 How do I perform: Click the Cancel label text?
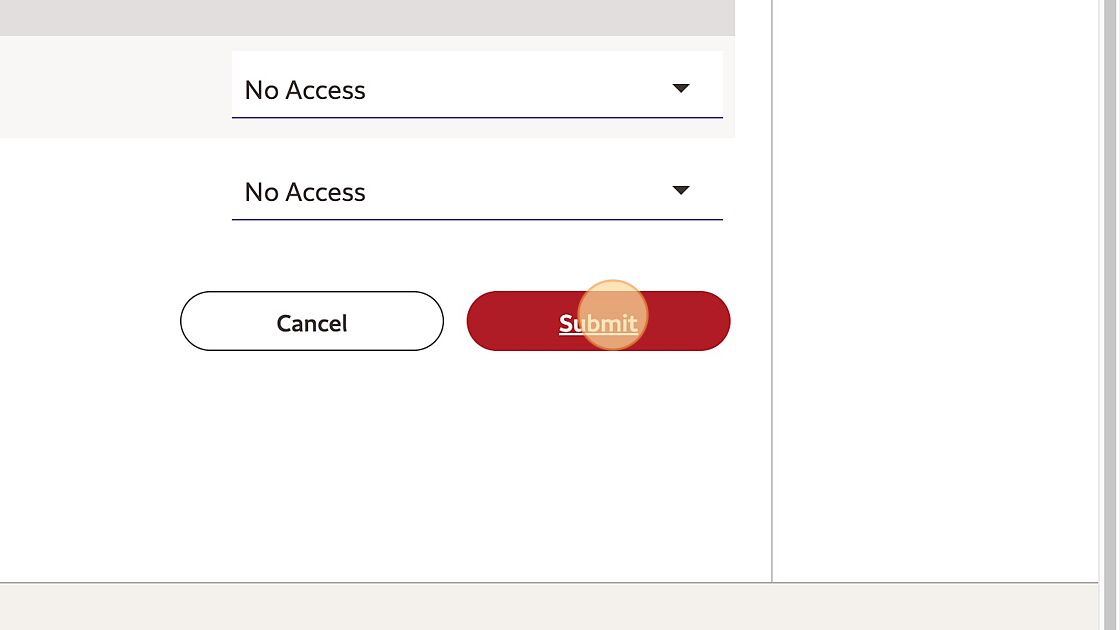click(x=312, y=324)
